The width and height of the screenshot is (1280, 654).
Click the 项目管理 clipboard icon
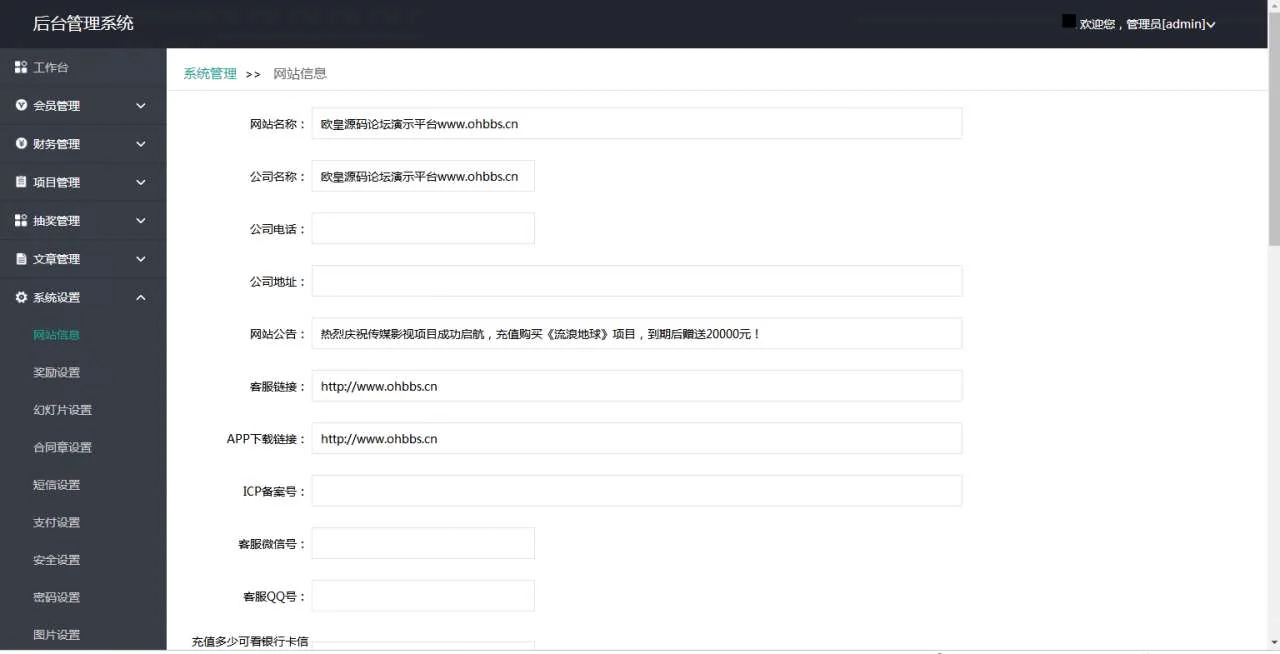[21, 182]
